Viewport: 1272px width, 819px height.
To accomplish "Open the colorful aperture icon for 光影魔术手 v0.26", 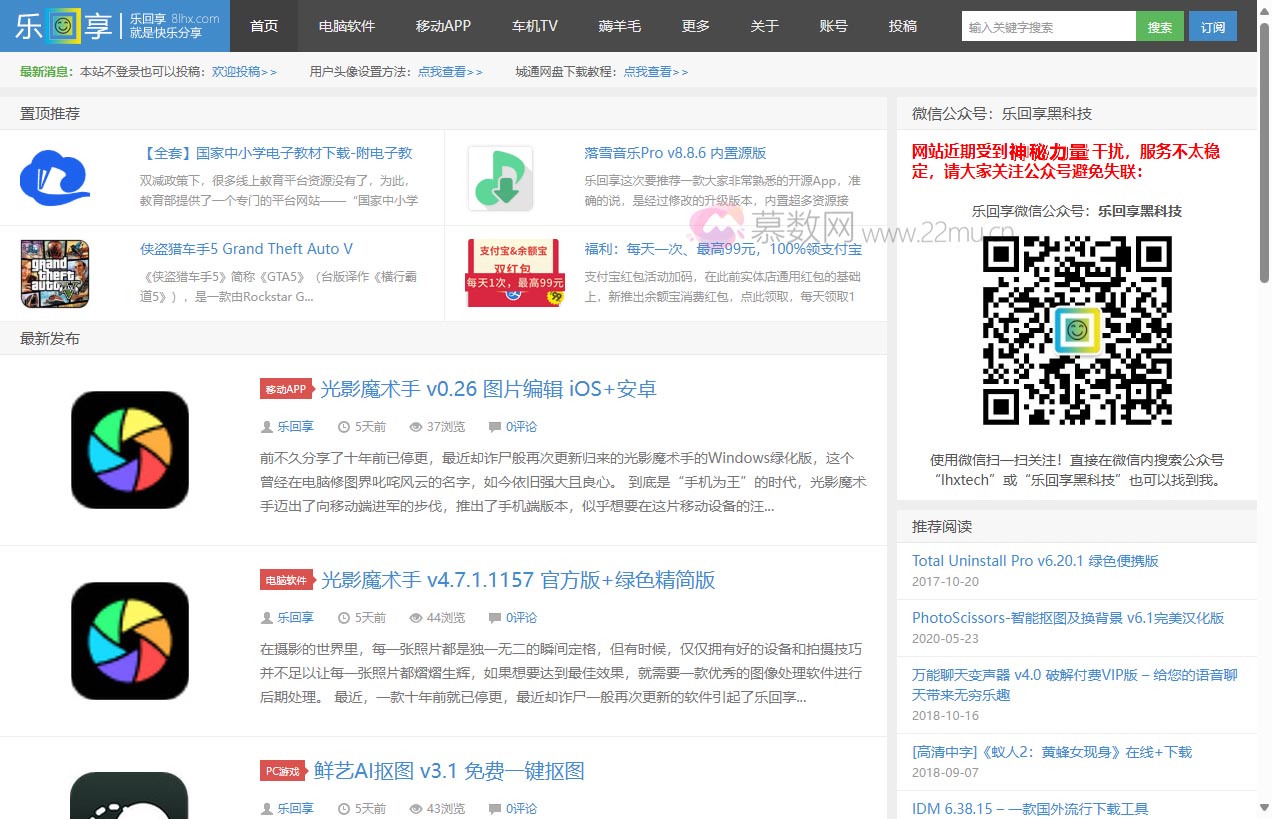I will 130,449.
